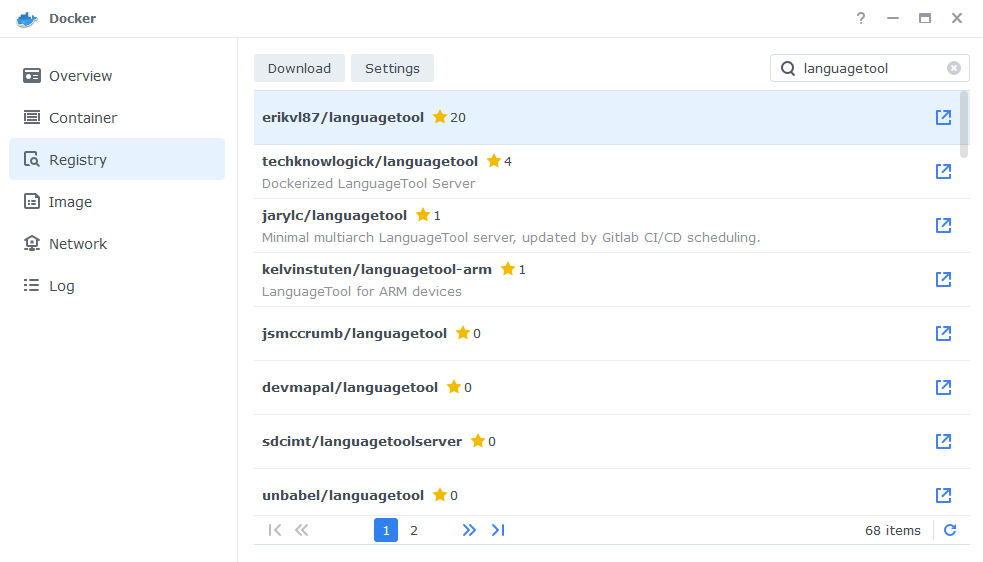Image resolution: width=983 pixels, height=562 pixels.
Task: Clear the languagetool search text
Action: click(954, 68)
